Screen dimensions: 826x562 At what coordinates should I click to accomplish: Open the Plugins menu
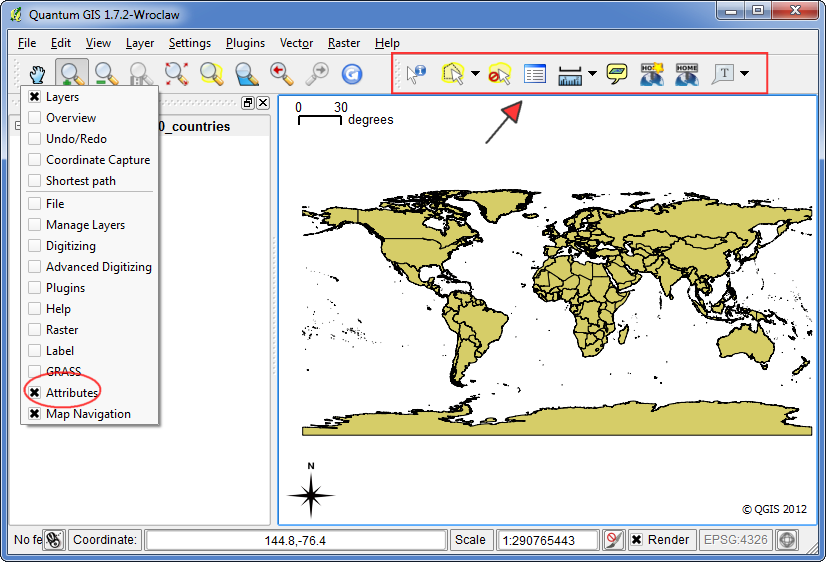pyautogui.click(x=245, y=43)
